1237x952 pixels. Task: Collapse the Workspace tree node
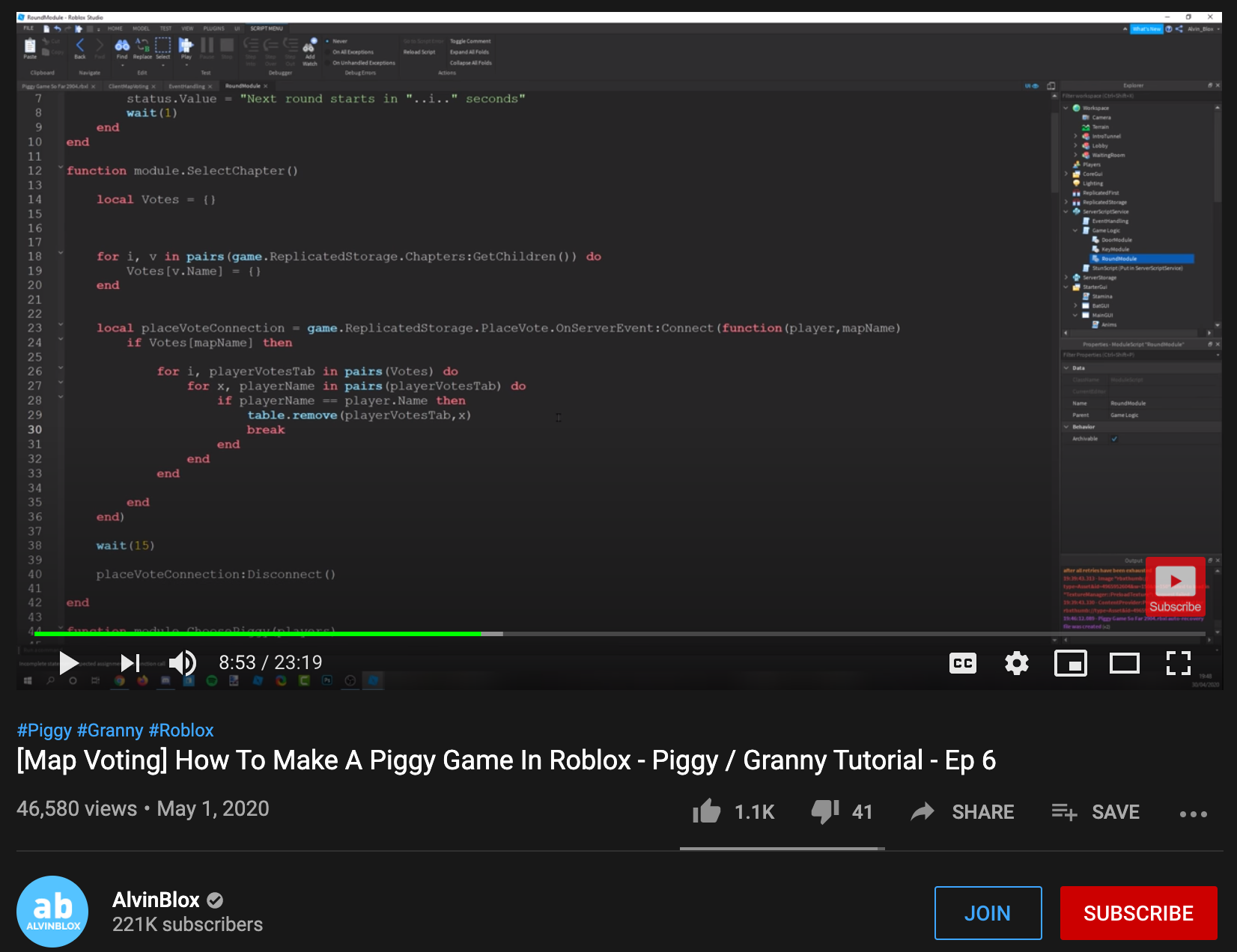(x=1066, y=109)
